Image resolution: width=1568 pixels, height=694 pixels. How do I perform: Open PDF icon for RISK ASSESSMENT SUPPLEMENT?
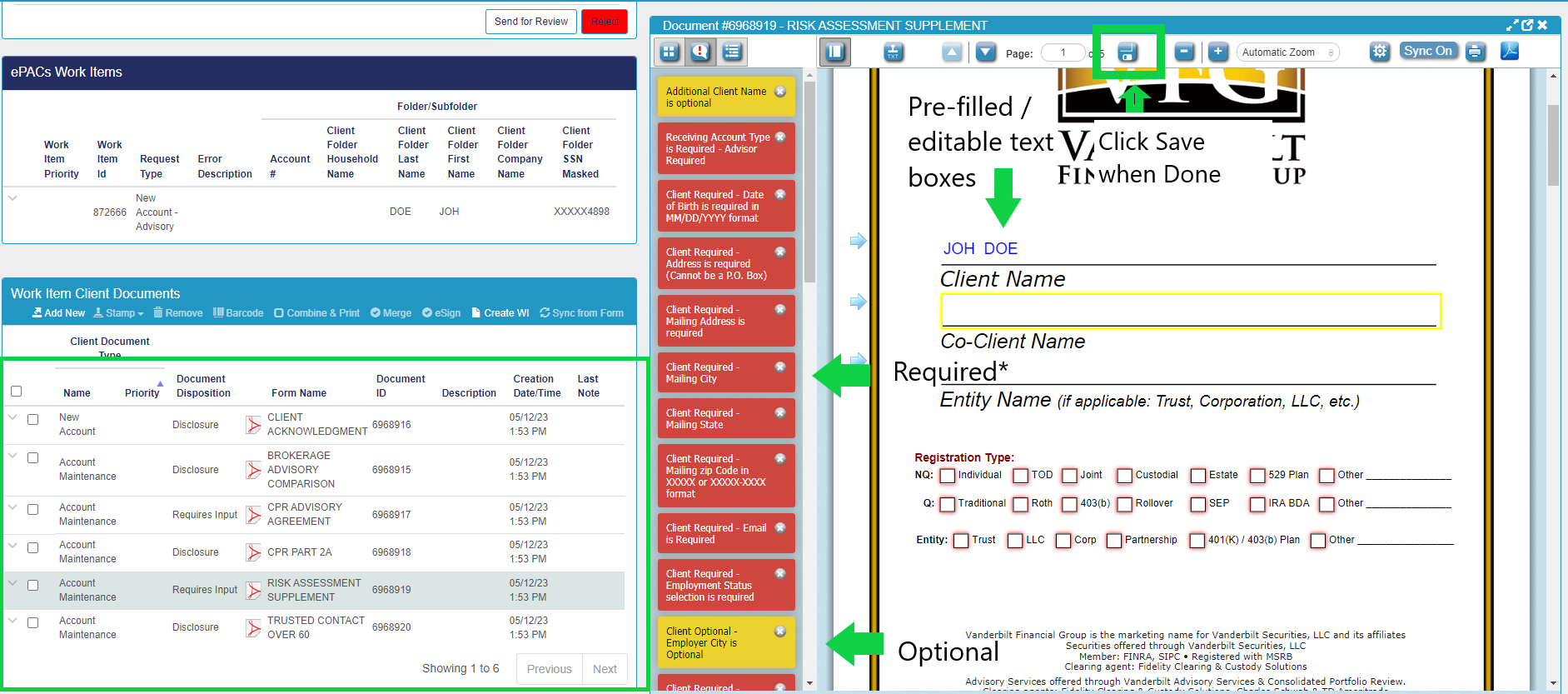click(253, 590)
